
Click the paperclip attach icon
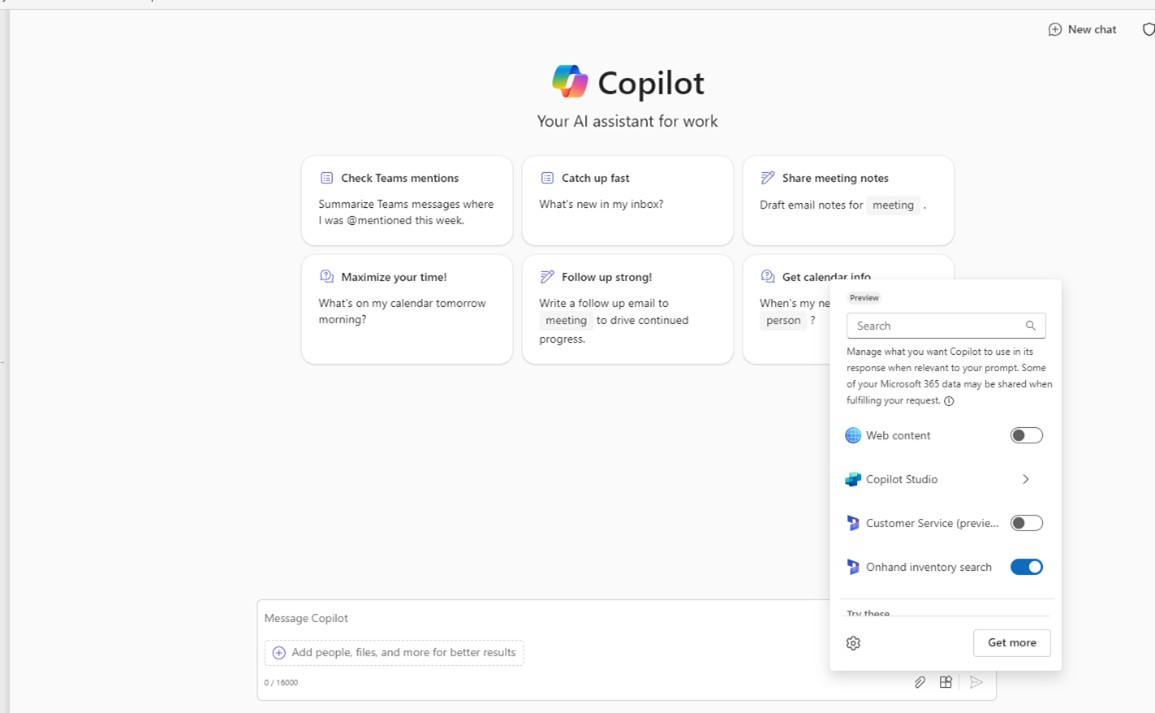coord(920,682)
